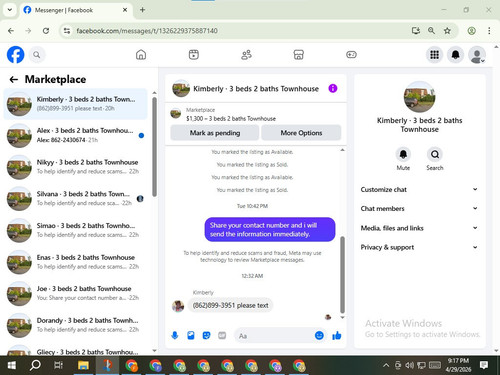The image size is (500, 375).
Task: Open Dorandy's townhouse conversation
Action: pos(75,325)
